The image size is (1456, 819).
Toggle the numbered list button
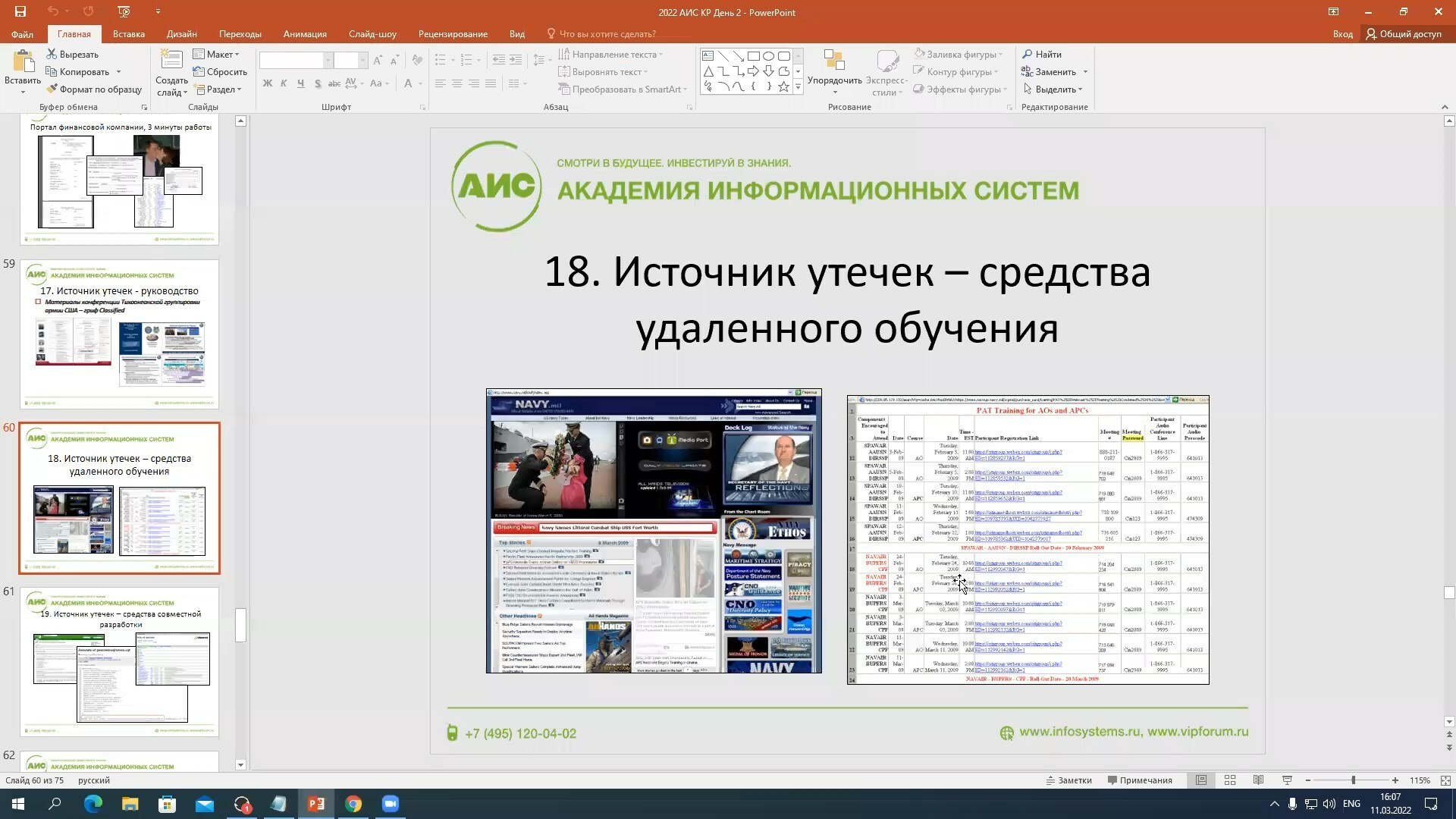click(466, 60)
